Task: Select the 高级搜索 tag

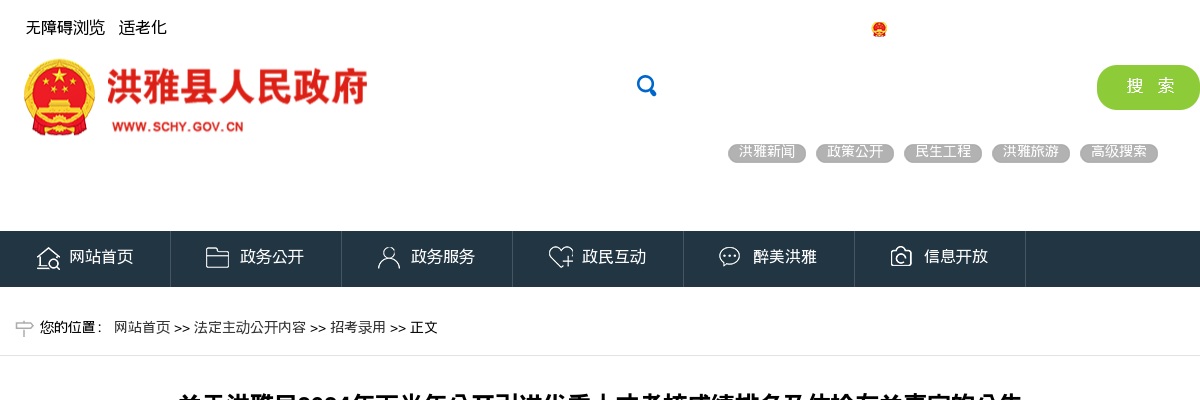Action: pyautogui.click(x=1119, y=153)
